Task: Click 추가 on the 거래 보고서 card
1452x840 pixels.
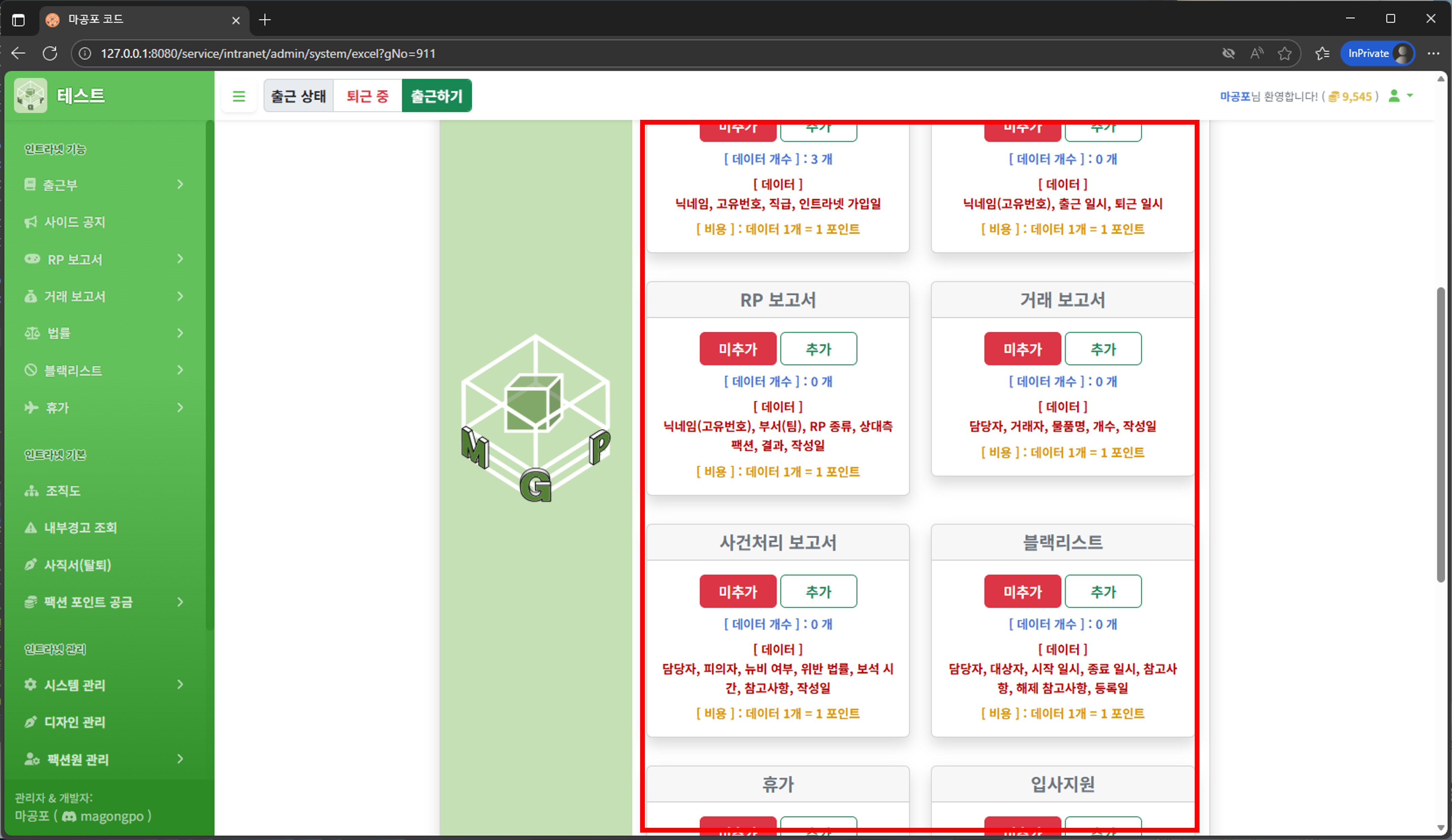Action: tap(1103, 349)
